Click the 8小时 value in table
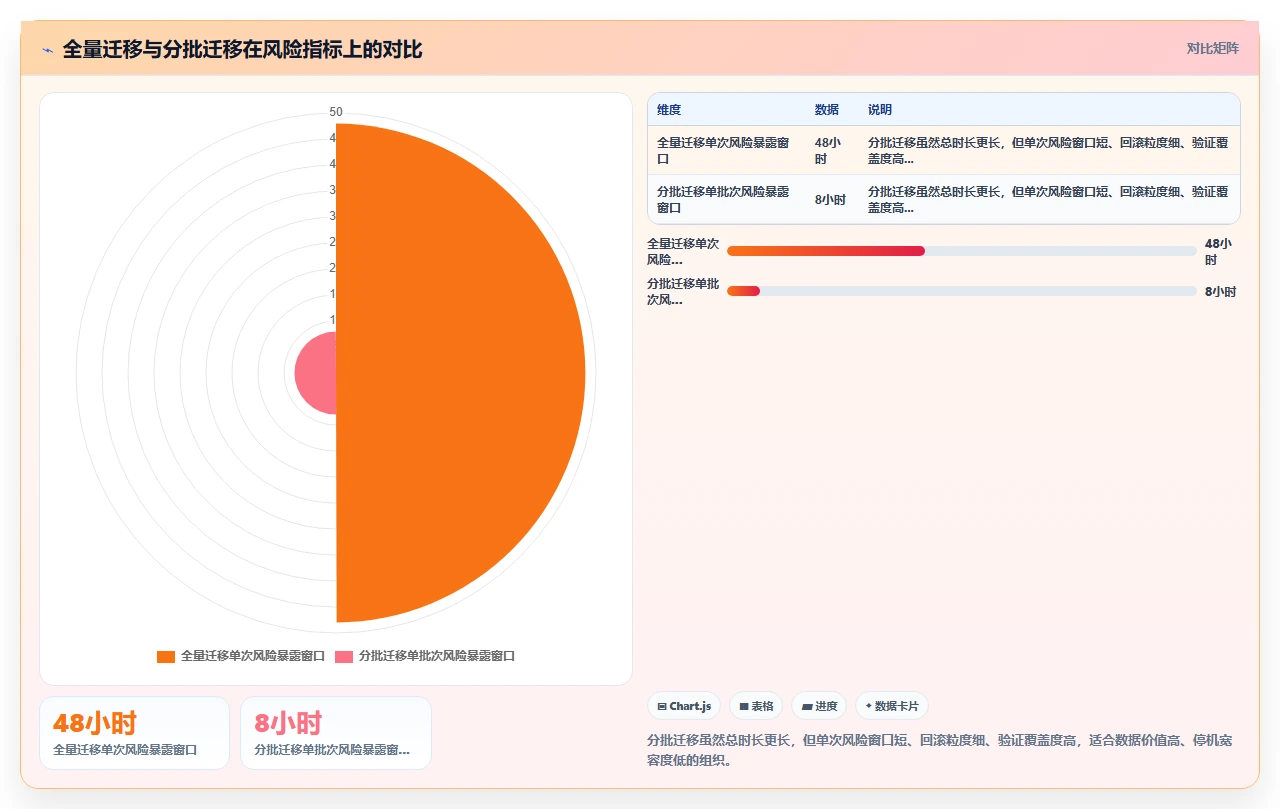This screenshot has height=809, width=1280. click(830, 200)
